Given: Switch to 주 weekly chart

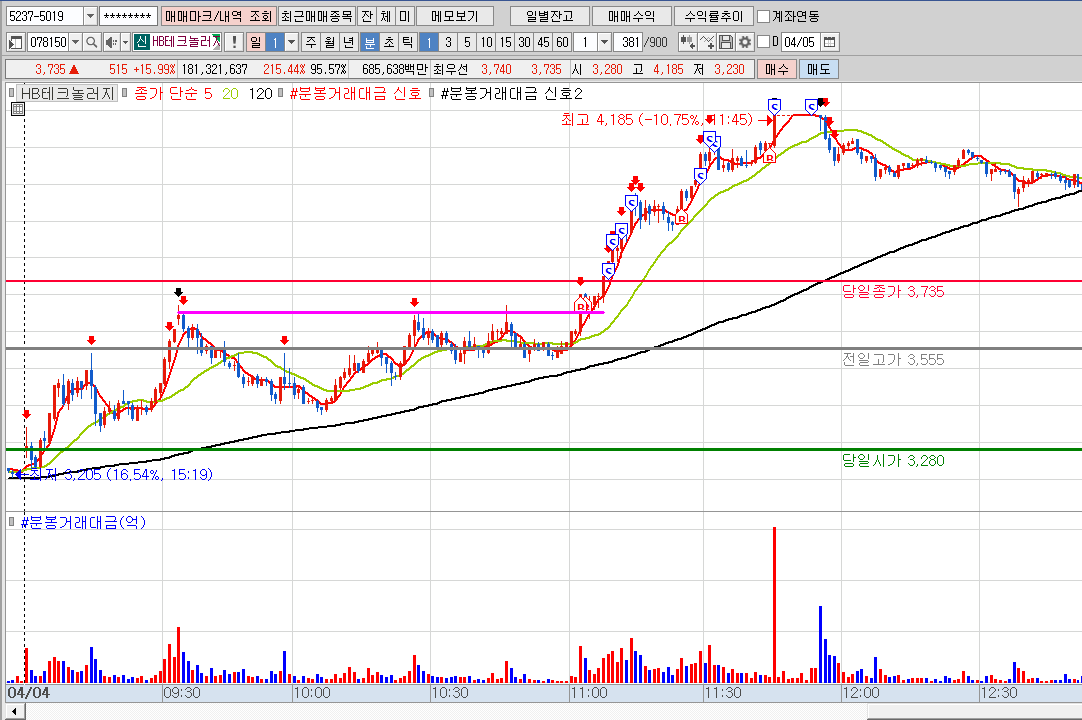Looking at the screenshot, I should 311,42.
